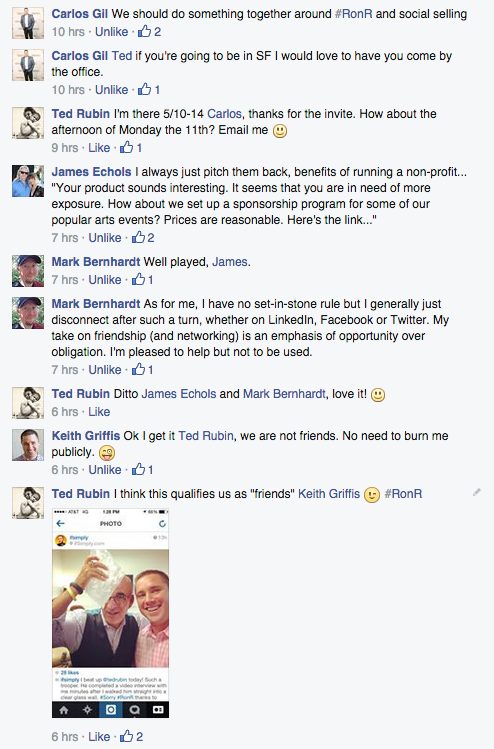The height and width of the screenshot is (749, 494).
Task: Open the Carlos mention link in Ted's reply
Action: pyautogui.click(x=224, y=114)
